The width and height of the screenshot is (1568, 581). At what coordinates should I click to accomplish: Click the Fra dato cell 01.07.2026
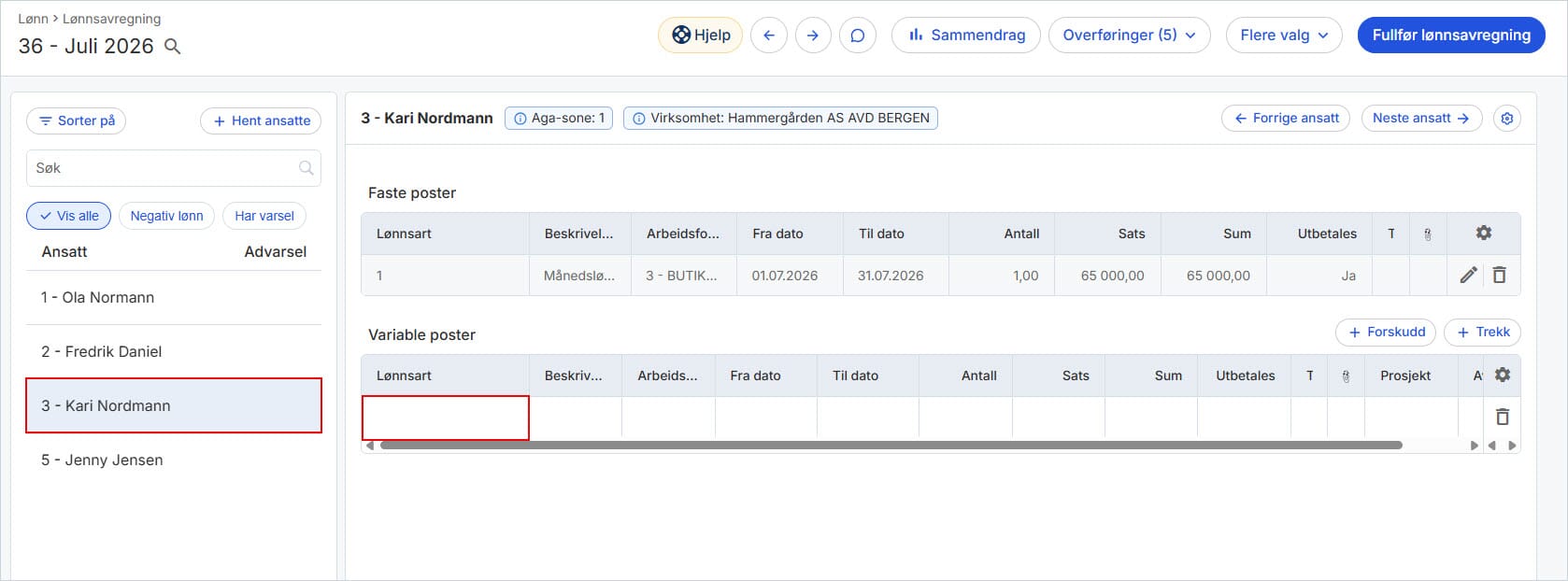pos(790,276)
